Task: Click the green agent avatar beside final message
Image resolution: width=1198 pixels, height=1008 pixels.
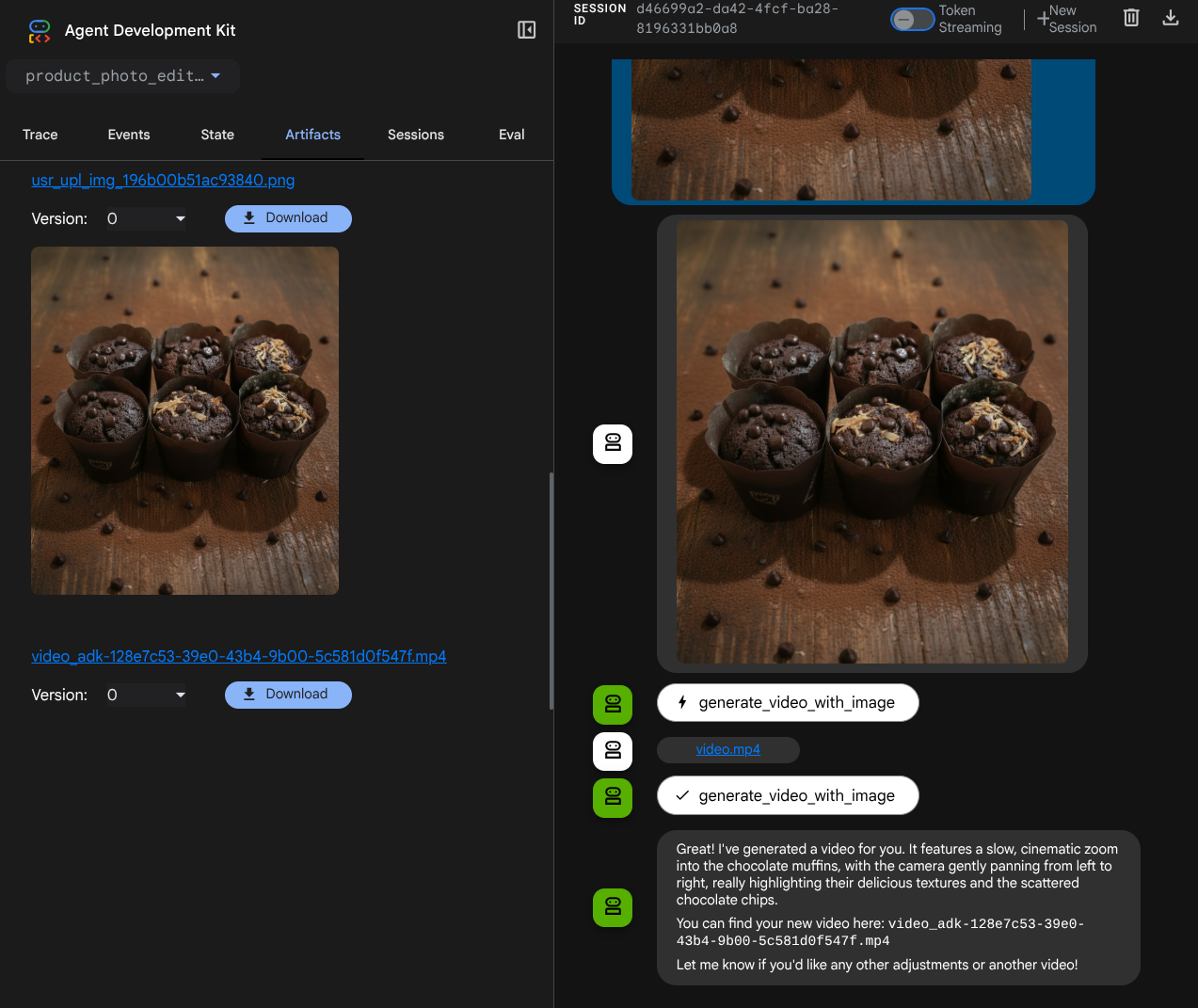Action: [x=613, y=907]
